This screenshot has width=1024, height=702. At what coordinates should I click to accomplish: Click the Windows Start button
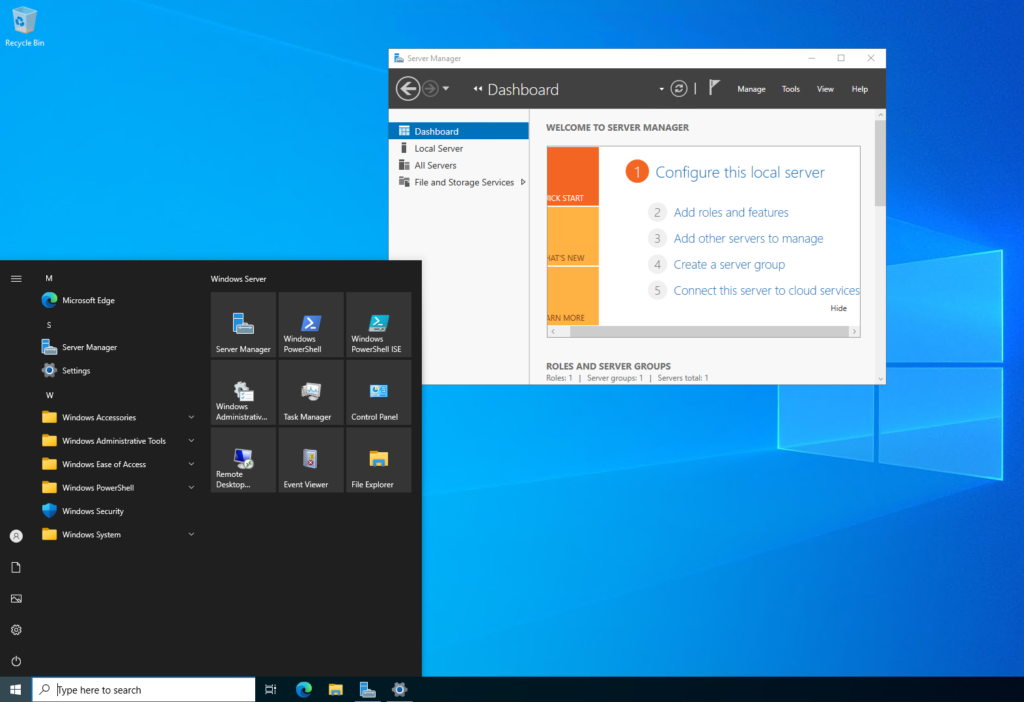pyautogui.click(x=16, y=690)
